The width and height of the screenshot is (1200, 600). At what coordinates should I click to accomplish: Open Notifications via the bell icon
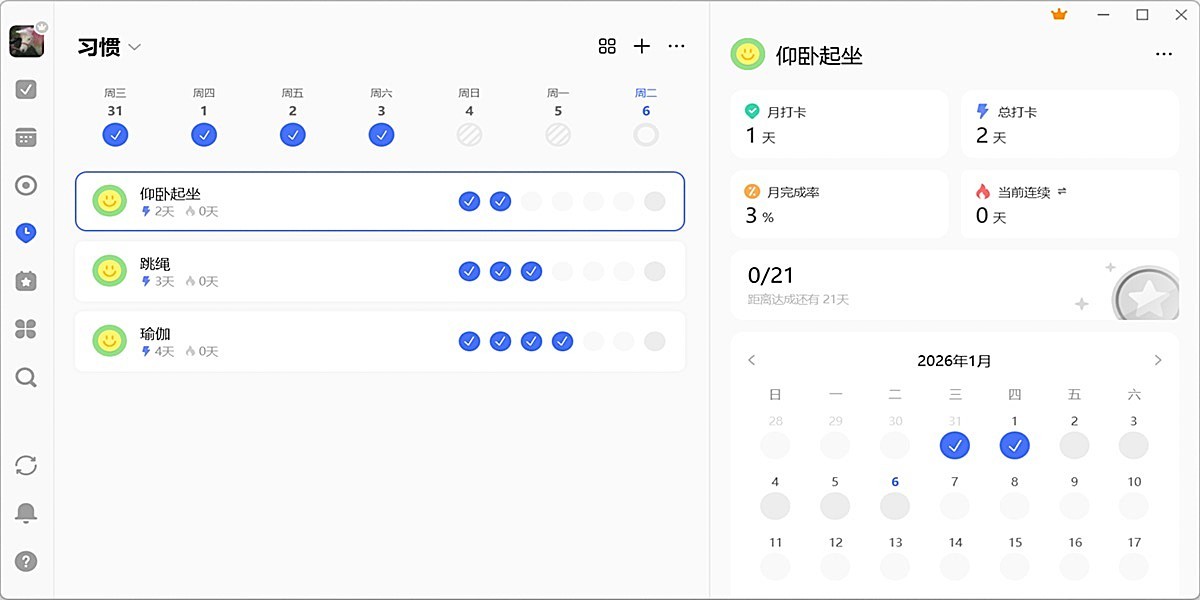coord(26,512)
